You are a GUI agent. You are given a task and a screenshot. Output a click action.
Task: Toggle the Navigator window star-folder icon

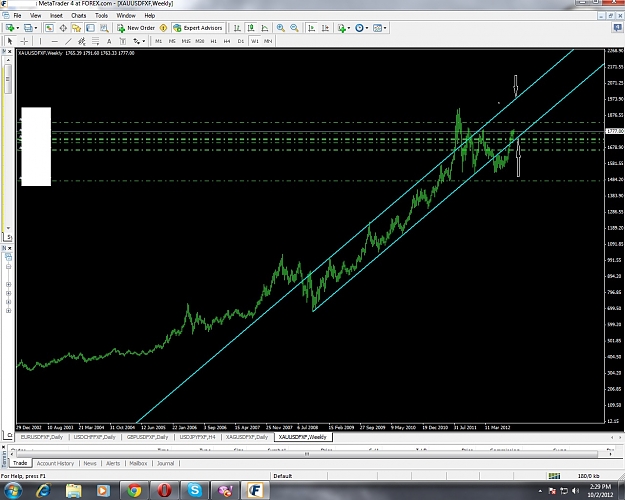pyautogui.click(x=77, y=28)
